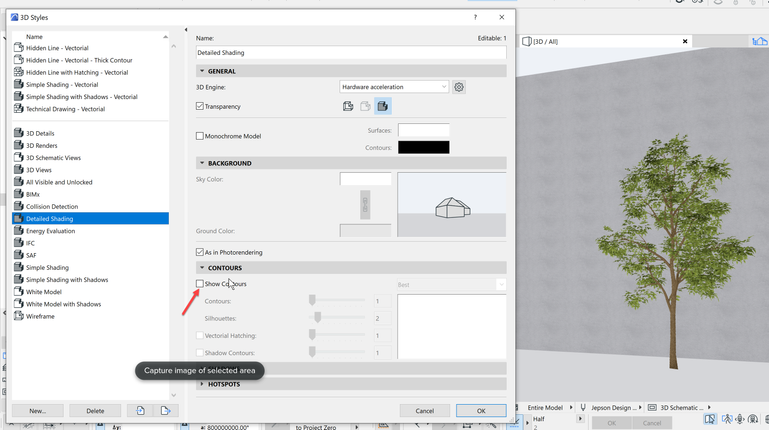
Task: Toggle As in Photorendering checkbox
Action: pos(200,252)
